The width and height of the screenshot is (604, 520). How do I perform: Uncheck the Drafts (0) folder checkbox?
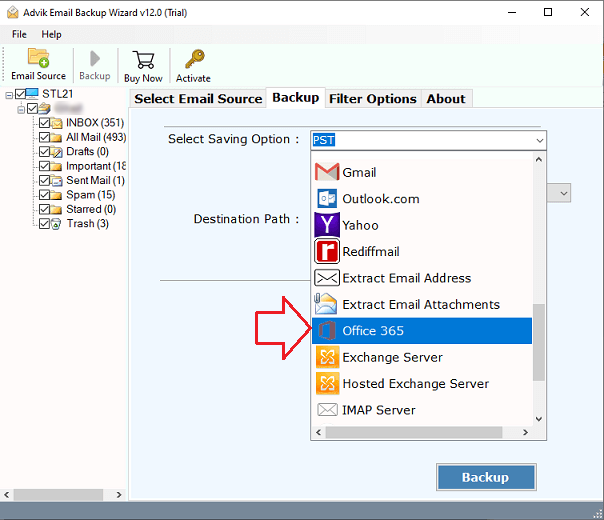coord(43,152)
